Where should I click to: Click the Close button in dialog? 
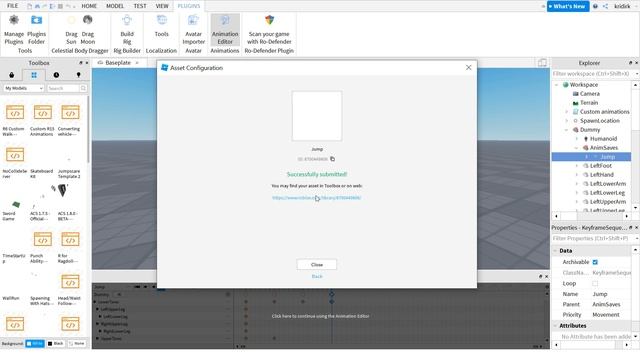[x=317, y=264]
